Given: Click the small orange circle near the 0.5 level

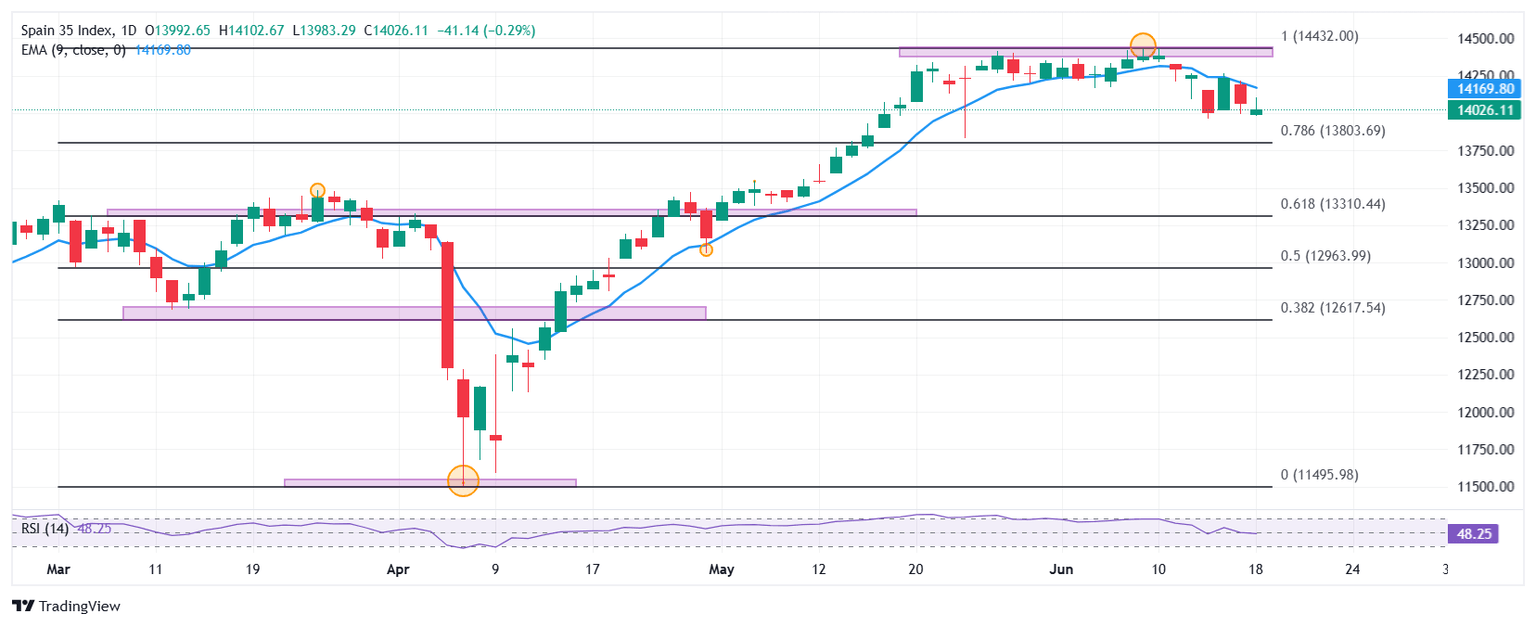Looking at the screenshot, I should pyautogui.click(x=706, y=250).
